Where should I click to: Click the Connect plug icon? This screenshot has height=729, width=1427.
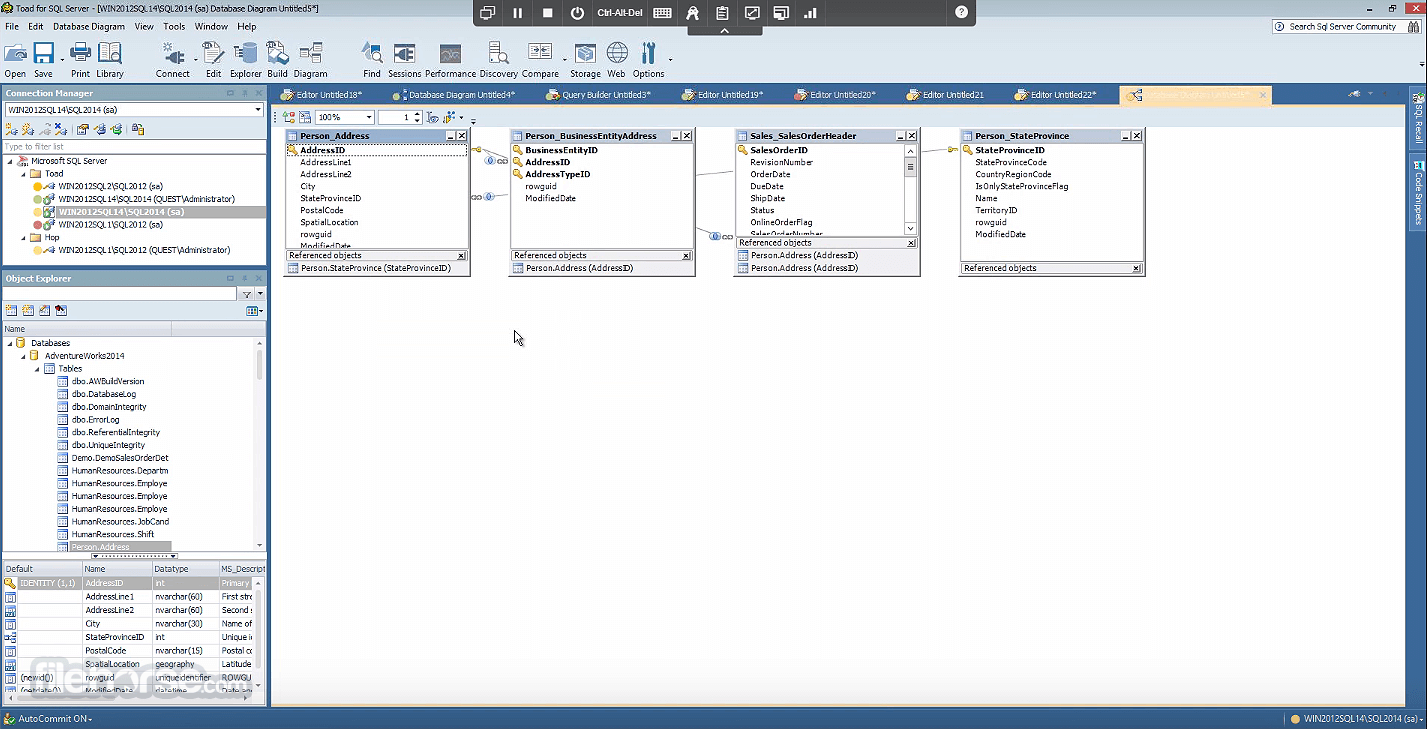pos(172,59)
